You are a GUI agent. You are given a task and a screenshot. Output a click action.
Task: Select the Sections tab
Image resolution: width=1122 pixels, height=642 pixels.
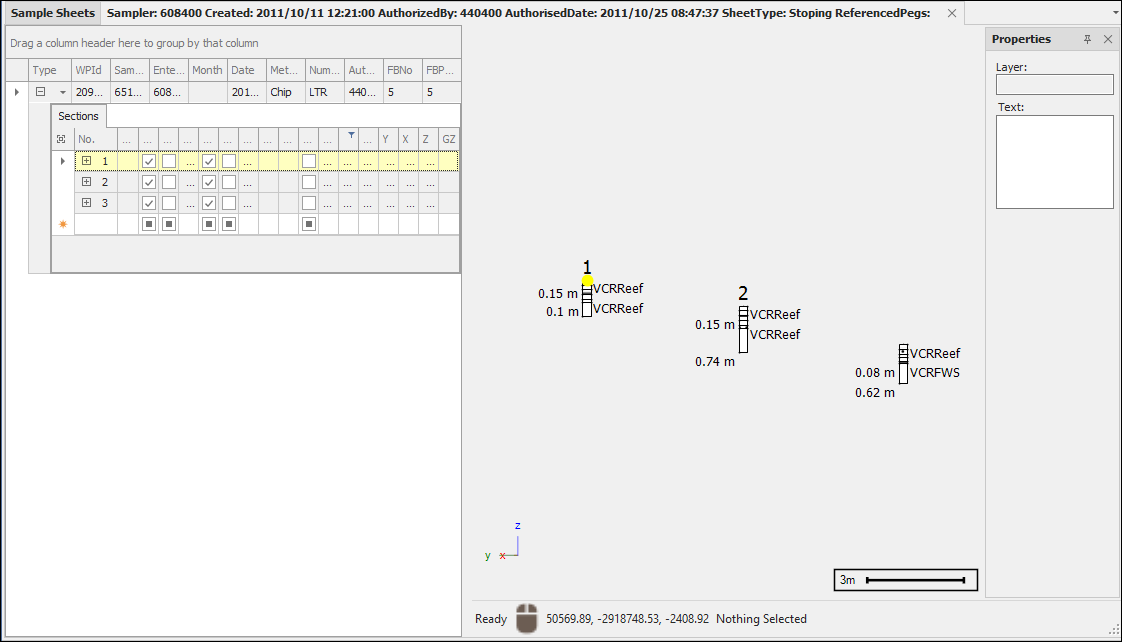78,116
